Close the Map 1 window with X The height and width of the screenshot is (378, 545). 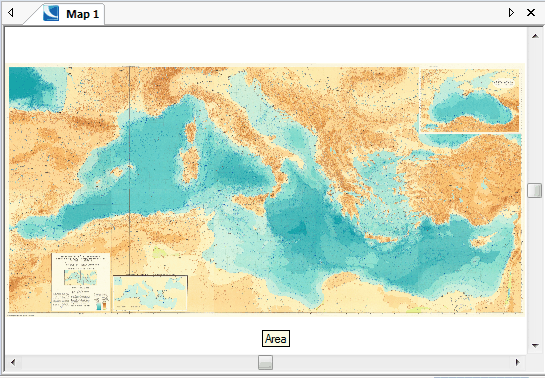[x=531, y=13]
